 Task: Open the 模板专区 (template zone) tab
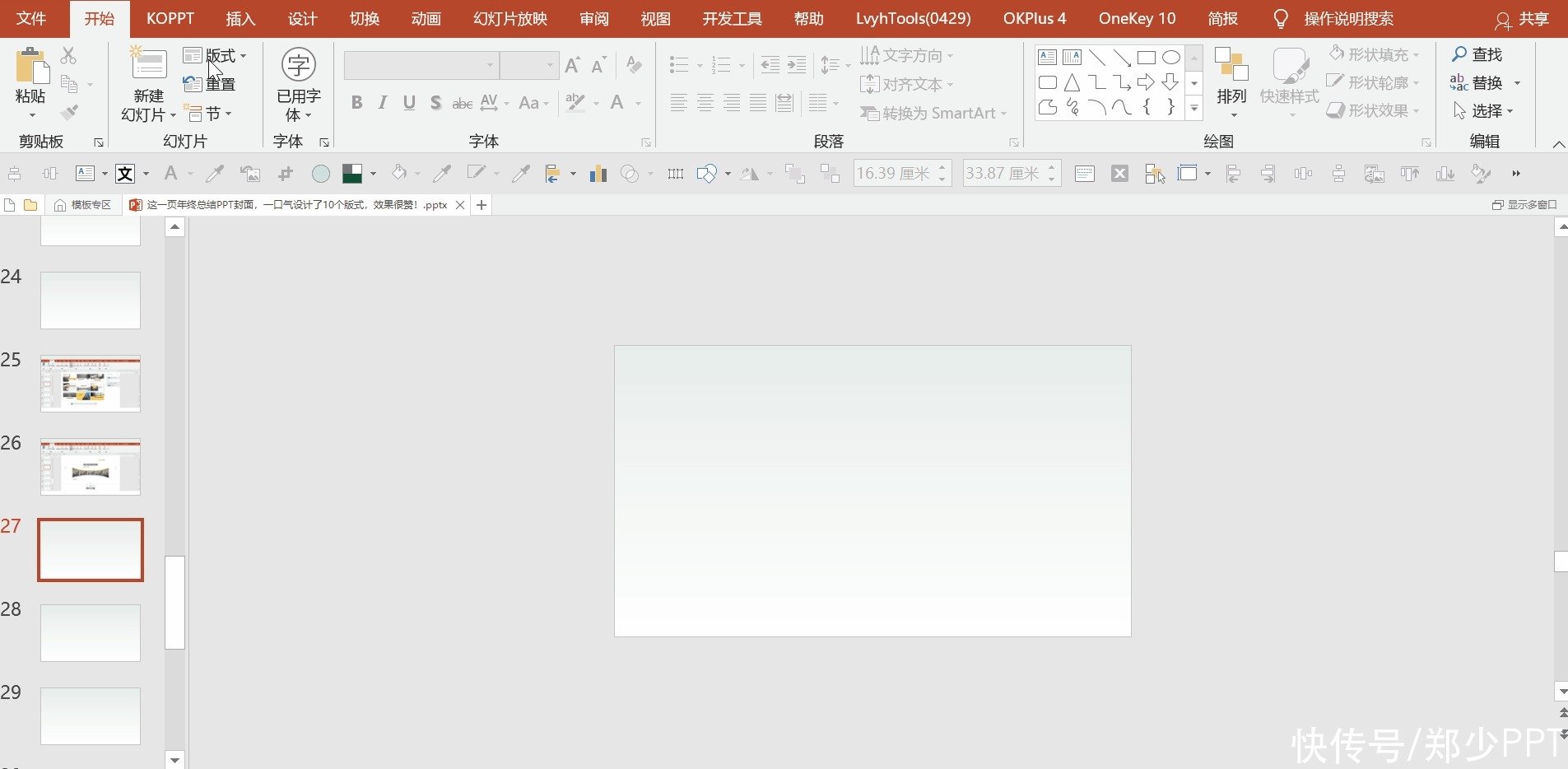pyautogui.click(x=83, y=205)
